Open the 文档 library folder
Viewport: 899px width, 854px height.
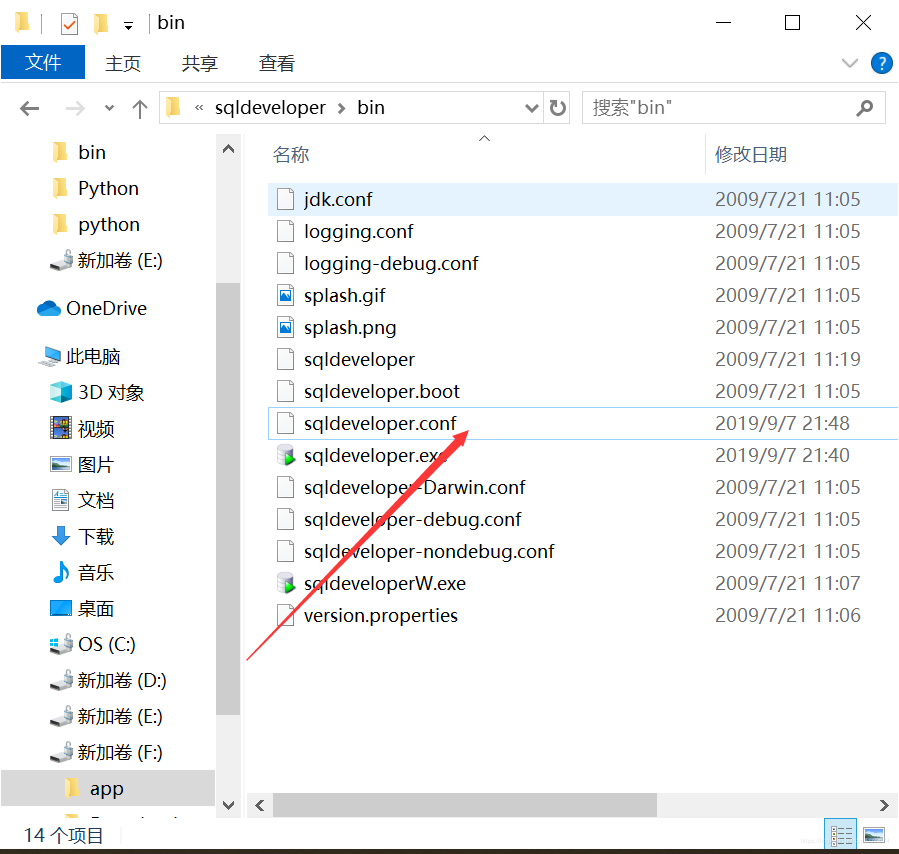(96, 500)
